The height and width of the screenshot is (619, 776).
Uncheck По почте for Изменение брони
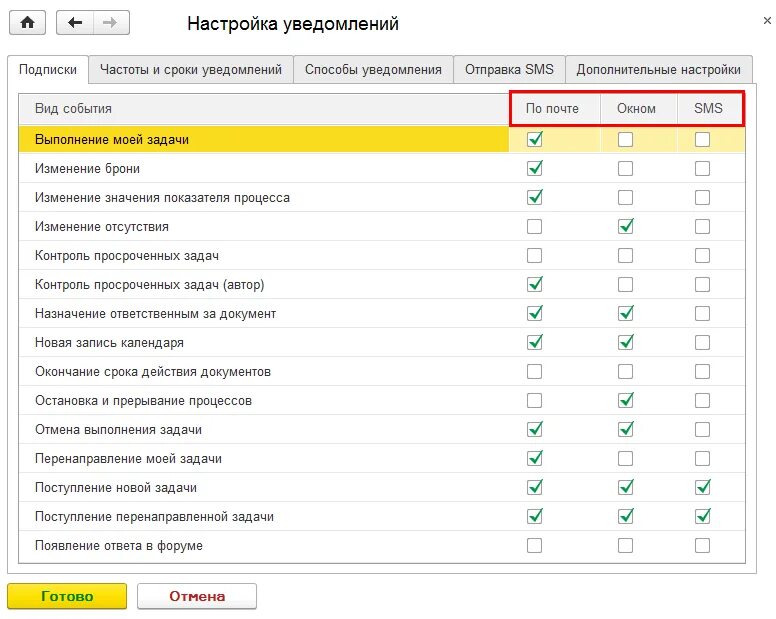click(x=534, y=169)
